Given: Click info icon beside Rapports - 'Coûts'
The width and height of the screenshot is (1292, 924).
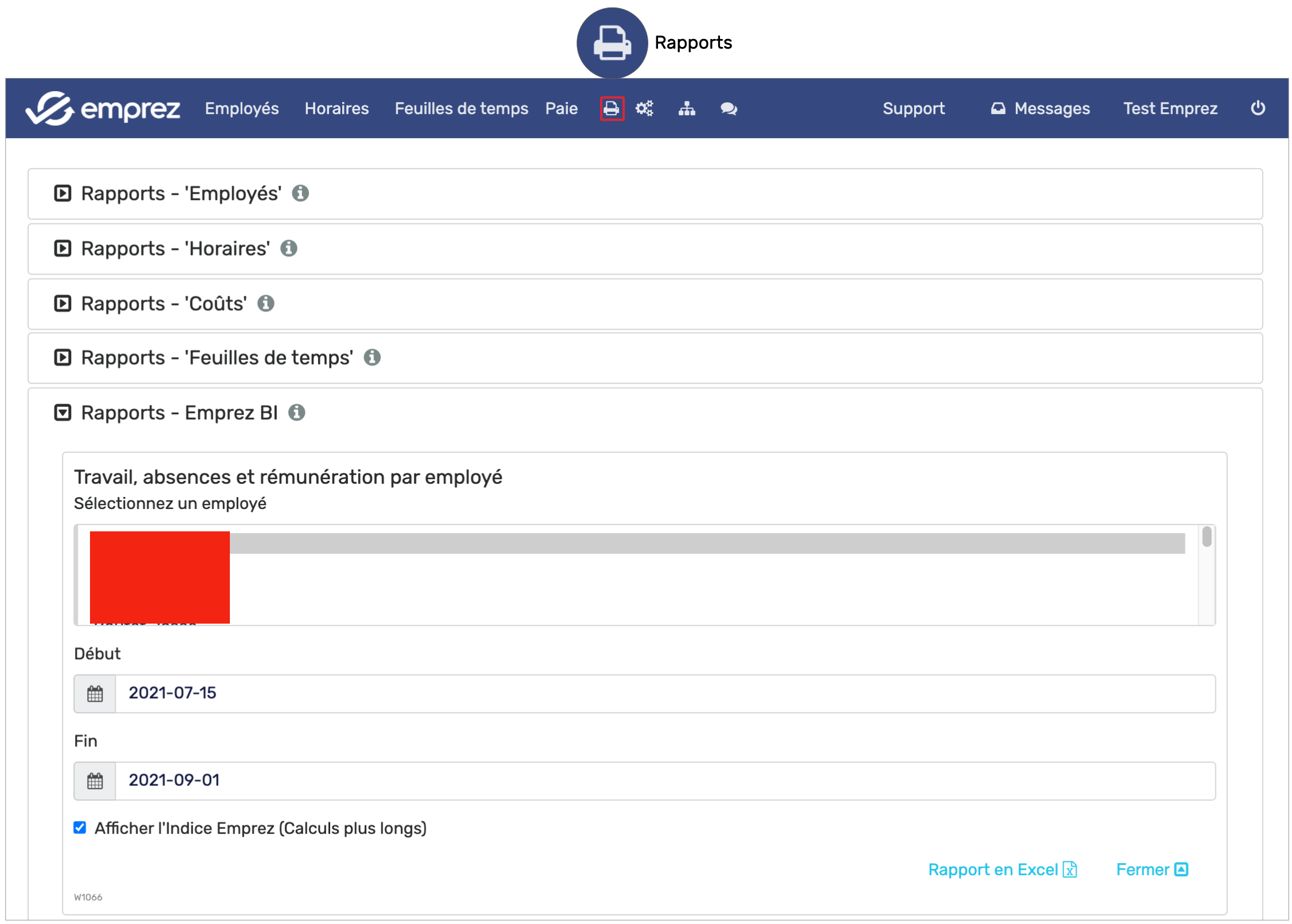Looking at the screenshot, I should (265, 303).
